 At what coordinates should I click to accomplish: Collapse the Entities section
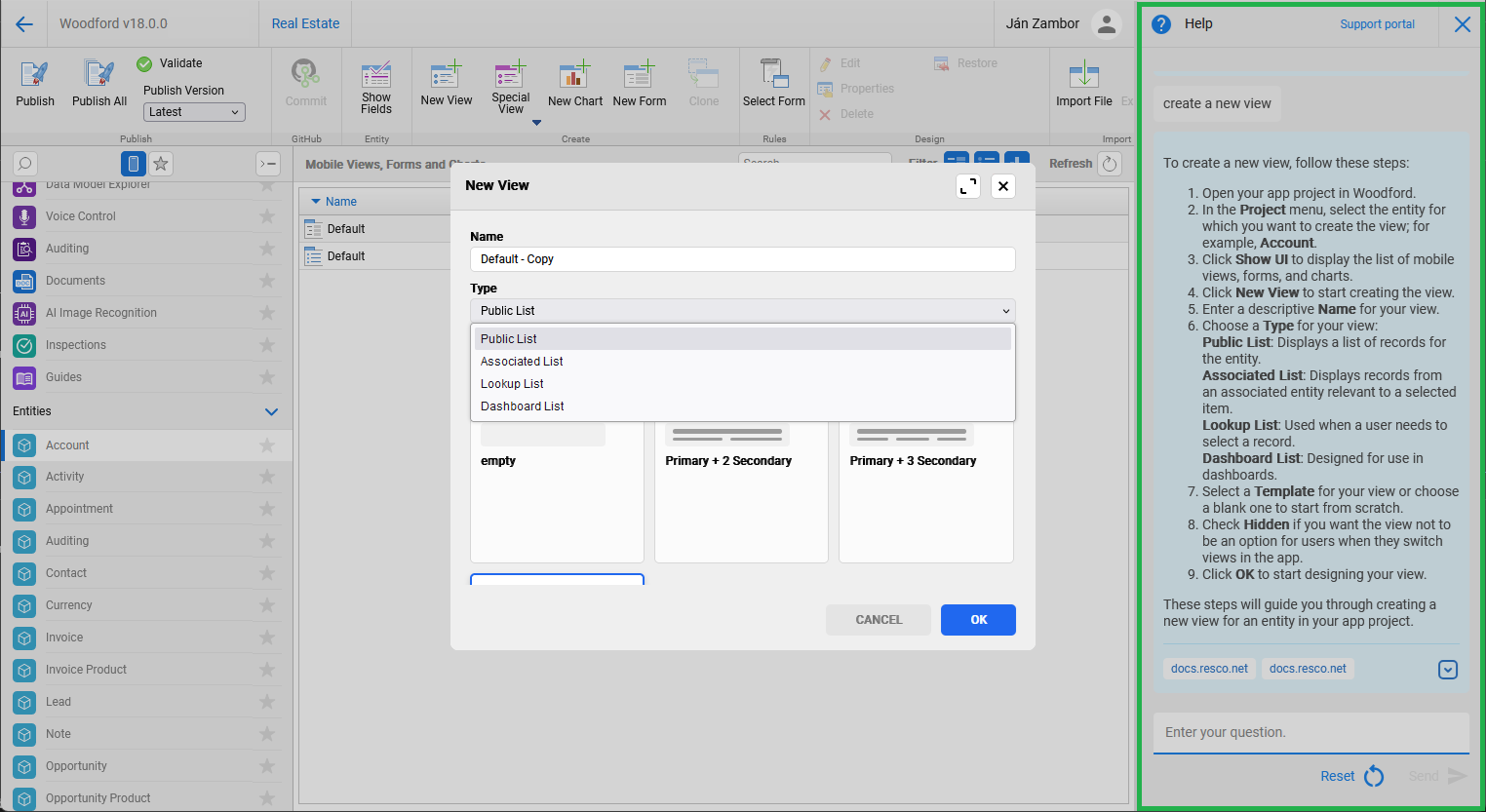click(x=271, y=411)
